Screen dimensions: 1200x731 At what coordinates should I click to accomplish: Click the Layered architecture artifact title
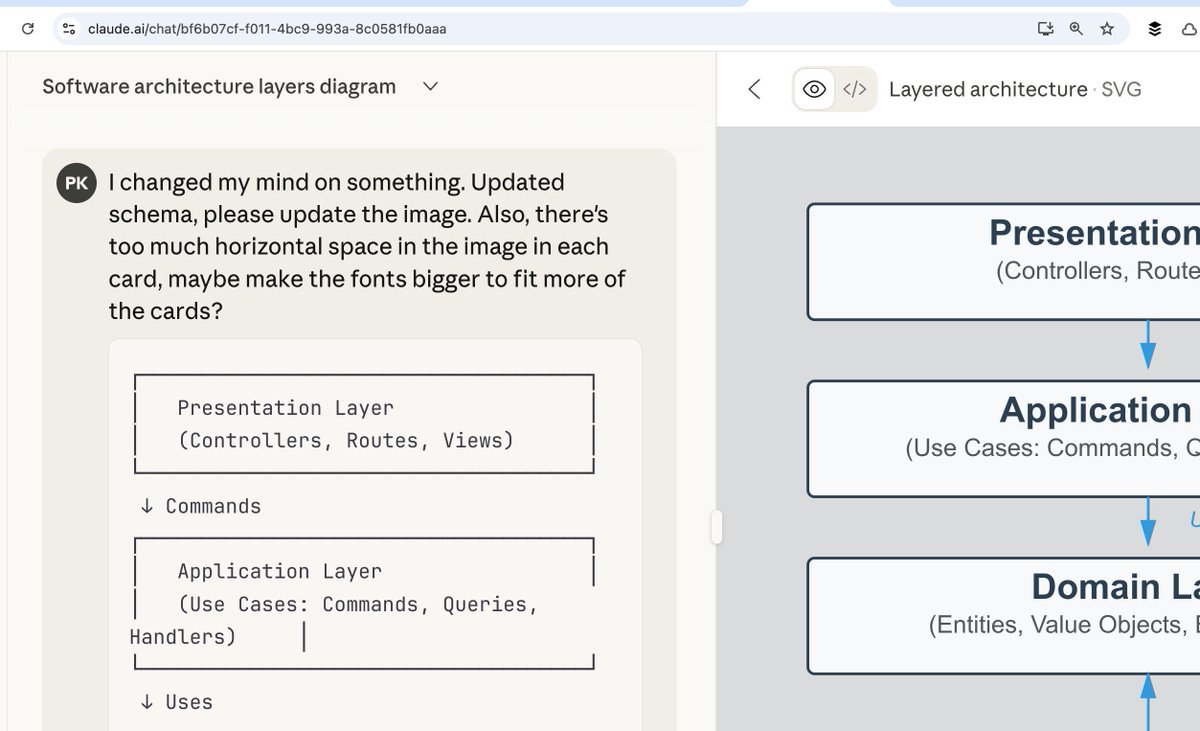pos(988,89)
